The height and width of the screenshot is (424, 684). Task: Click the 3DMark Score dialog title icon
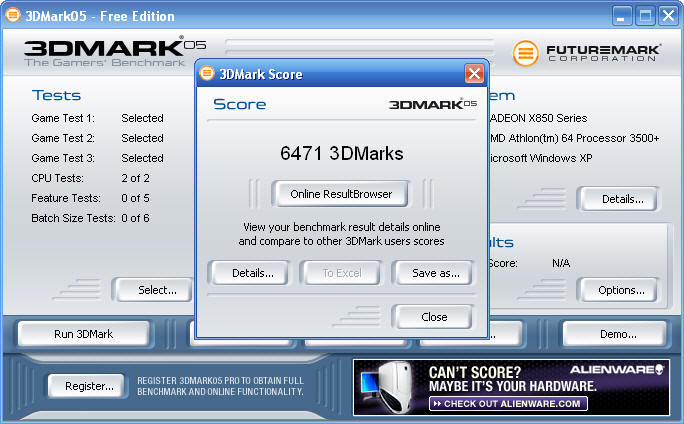[x=207, y=73]
